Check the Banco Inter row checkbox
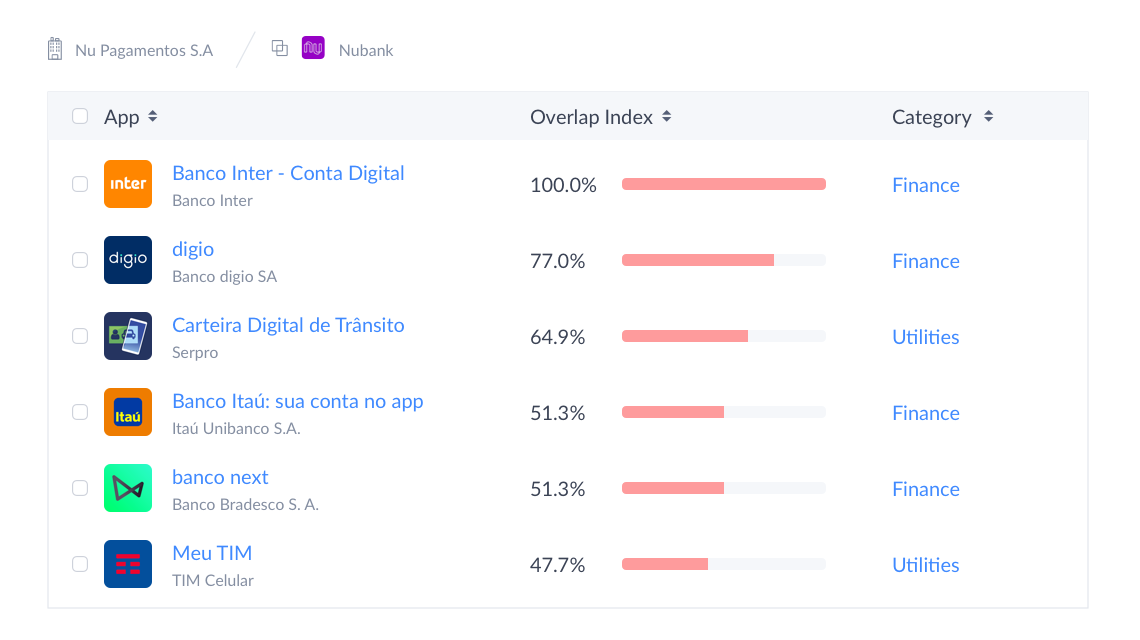This screenshot has width=1140, height=640. (80, 184)
